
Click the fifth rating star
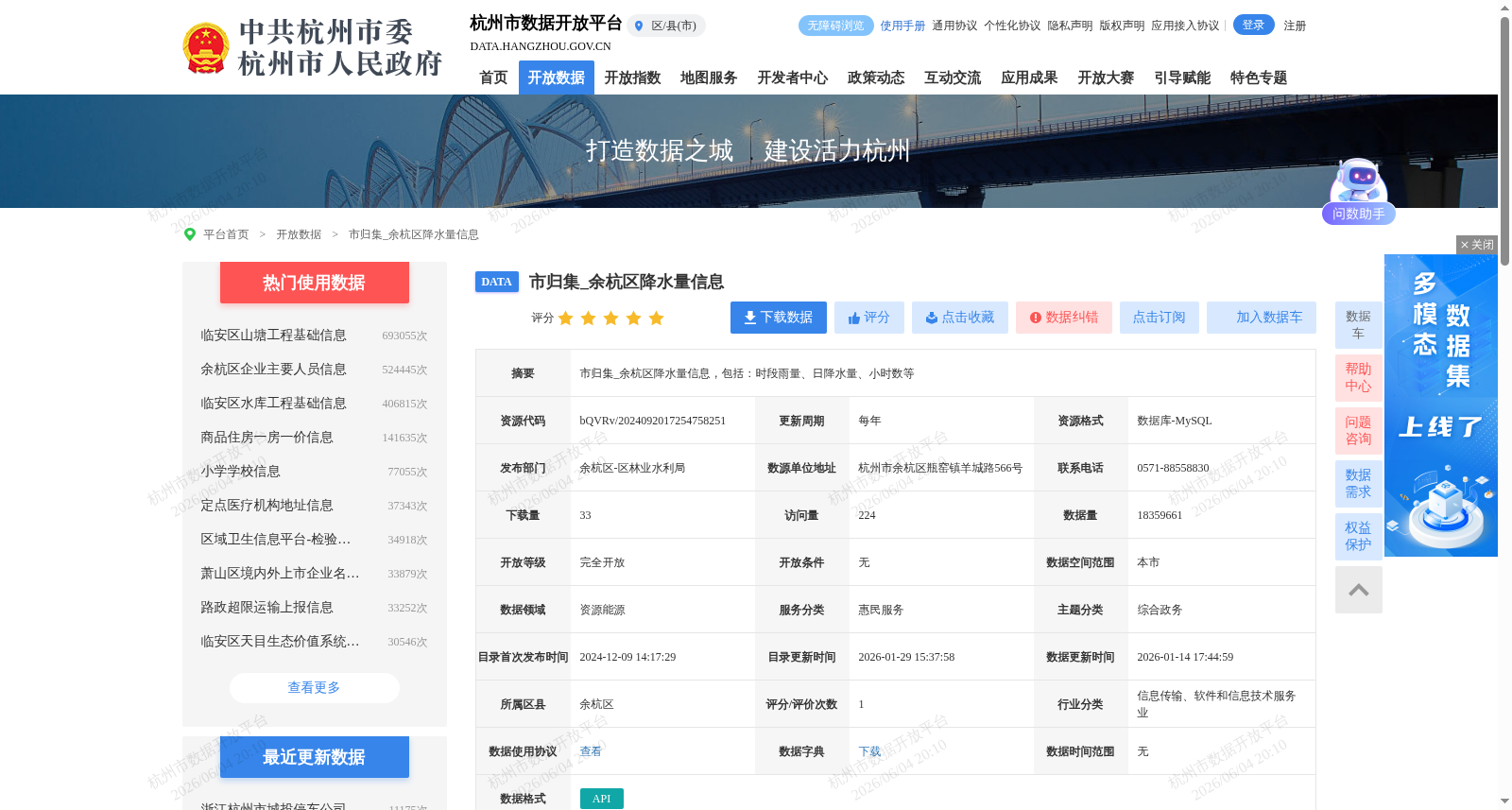[656, 319]
